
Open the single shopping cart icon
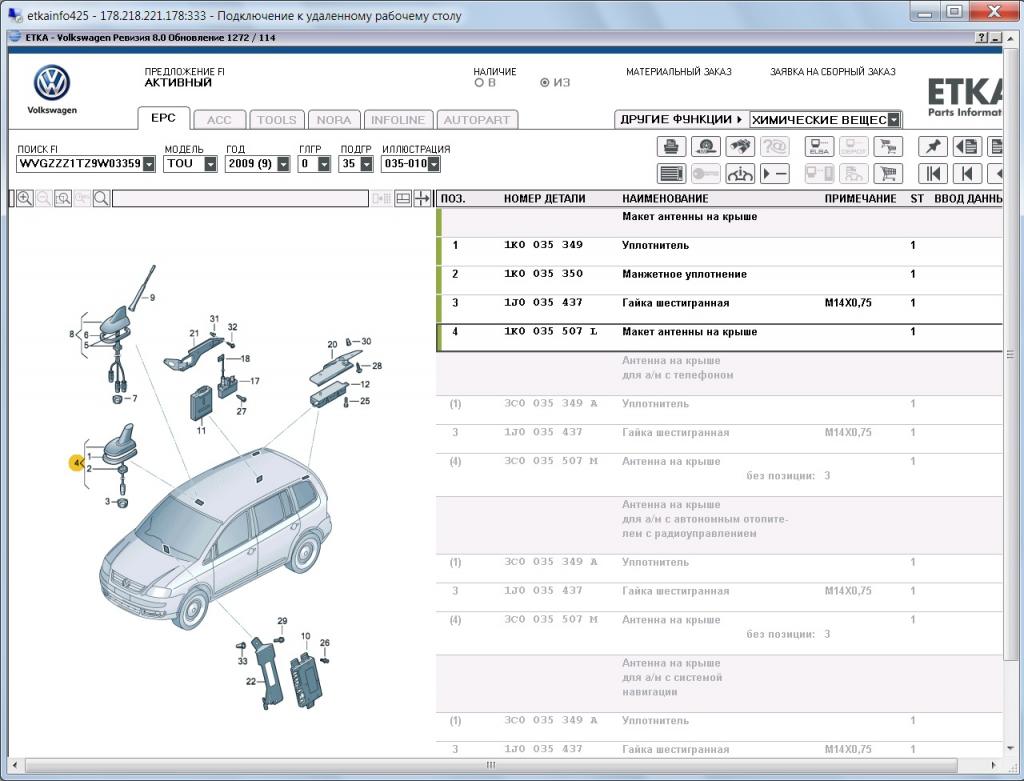click(x=888, y=174)
